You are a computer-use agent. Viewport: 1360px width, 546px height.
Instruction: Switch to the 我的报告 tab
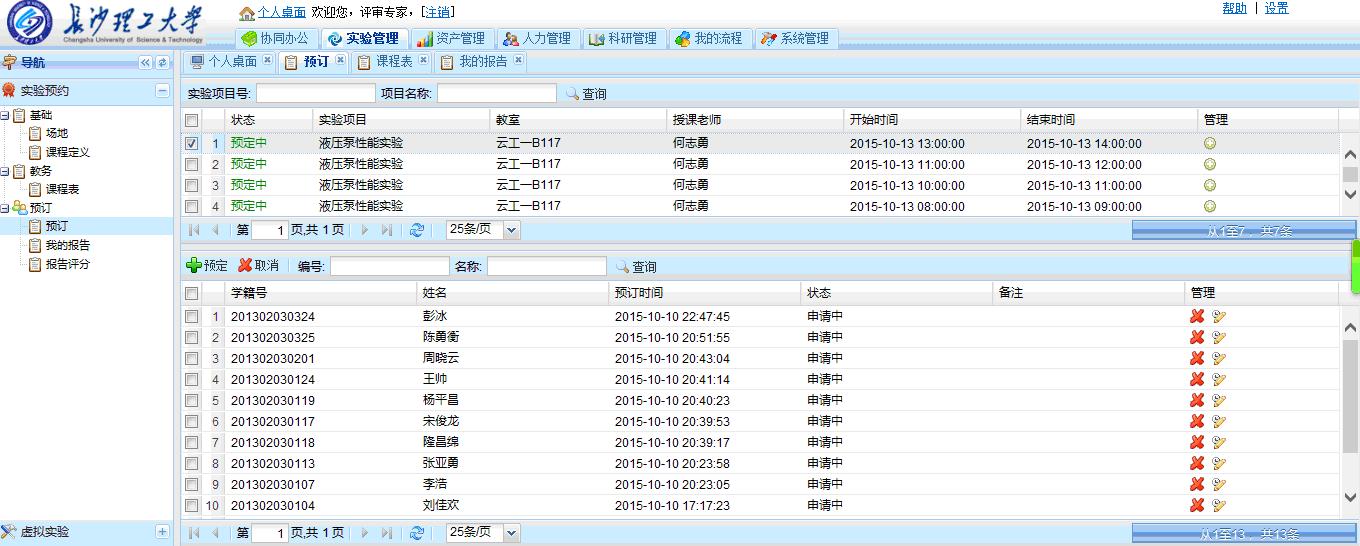coord(483,62)
